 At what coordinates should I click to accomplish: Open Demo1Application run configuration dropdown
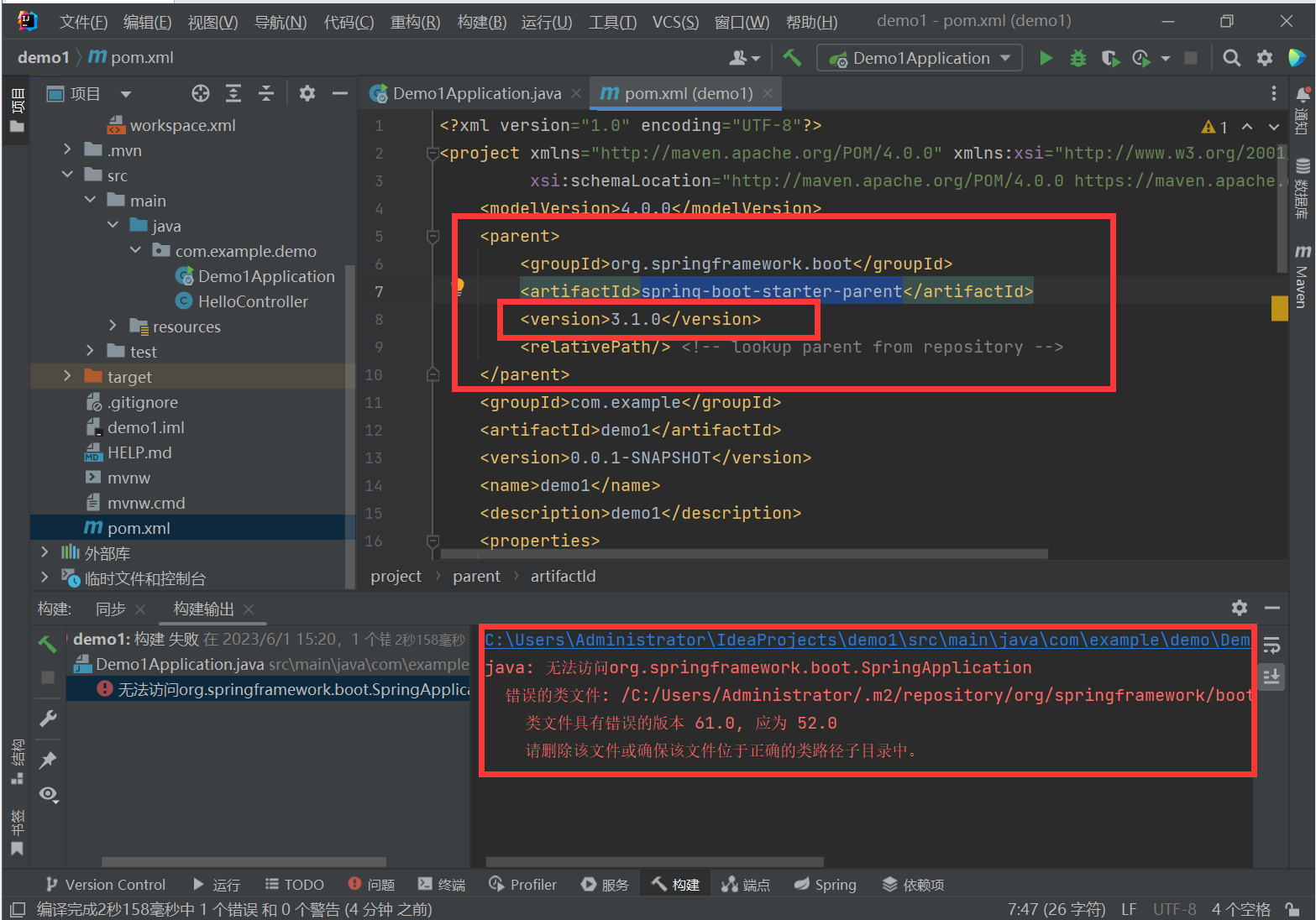(920, 58)
